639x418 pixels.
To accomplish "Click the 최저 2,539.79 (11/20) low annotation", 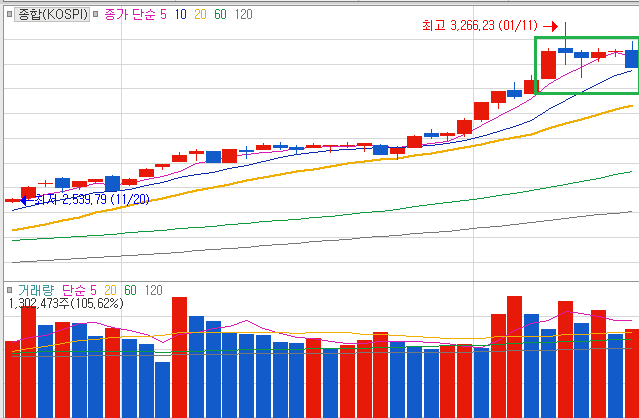I will pyautogui.click(x=92, y=199).
